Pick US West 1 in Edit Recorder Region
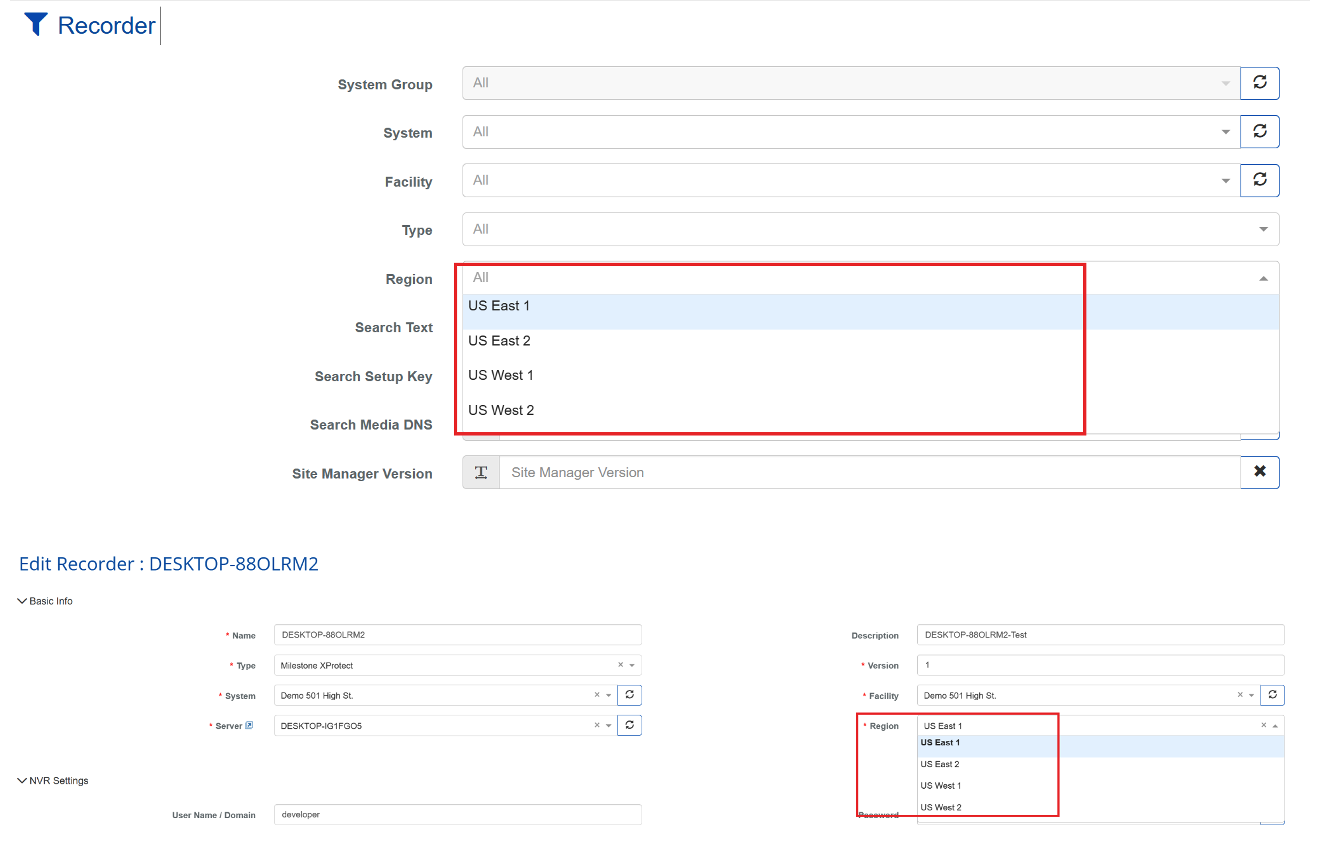Screen dimensions: 1332x856 [x=941, y=786]
